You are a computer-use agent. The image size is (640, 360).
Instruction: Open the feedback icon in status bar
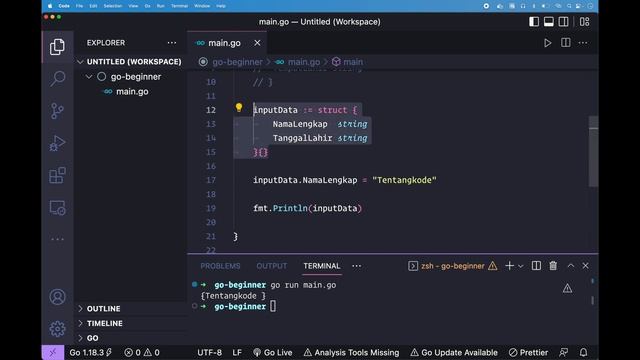[564, 353]
